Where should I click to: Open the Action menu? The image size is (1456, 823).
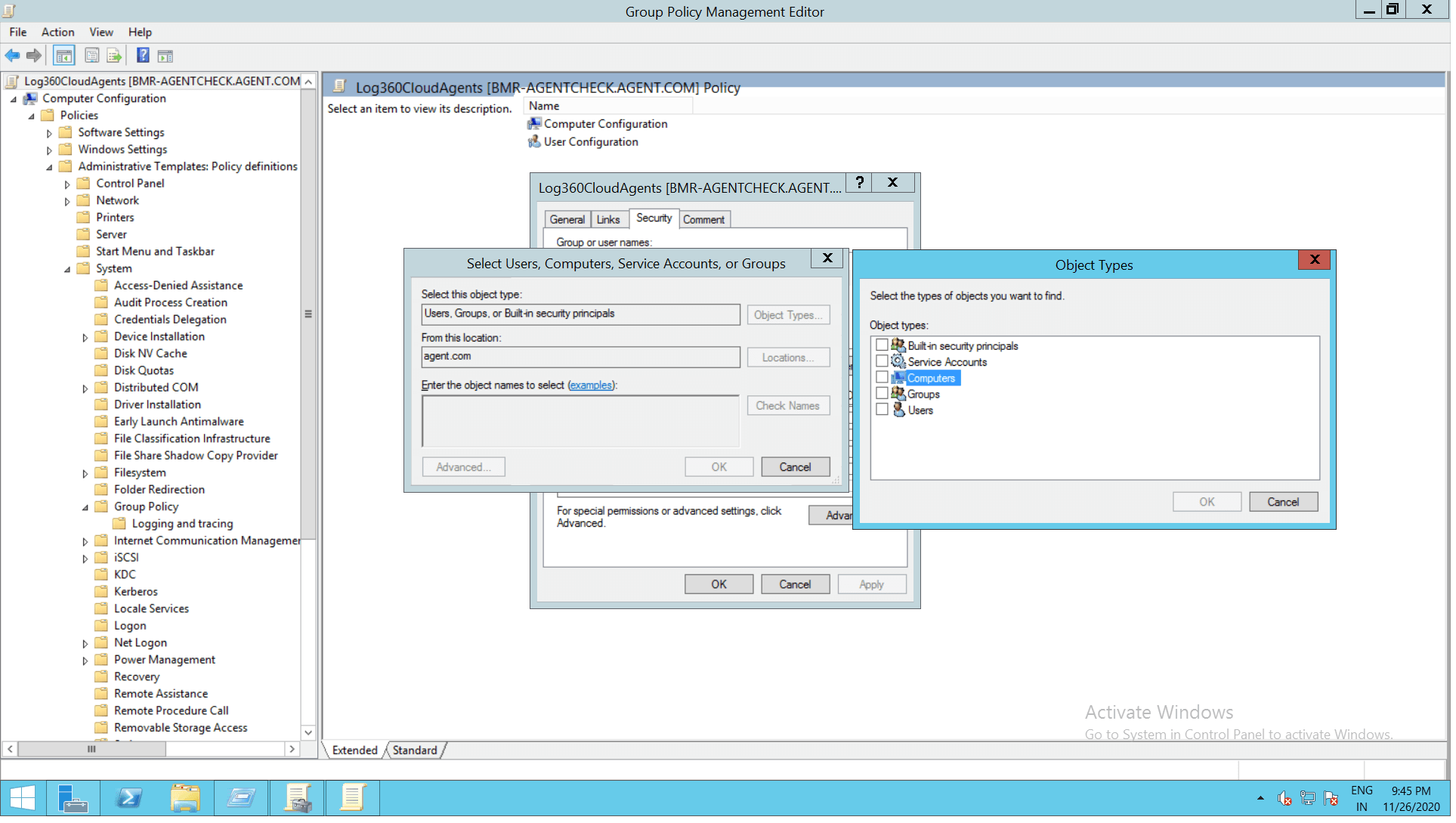[x=57, y=32]
